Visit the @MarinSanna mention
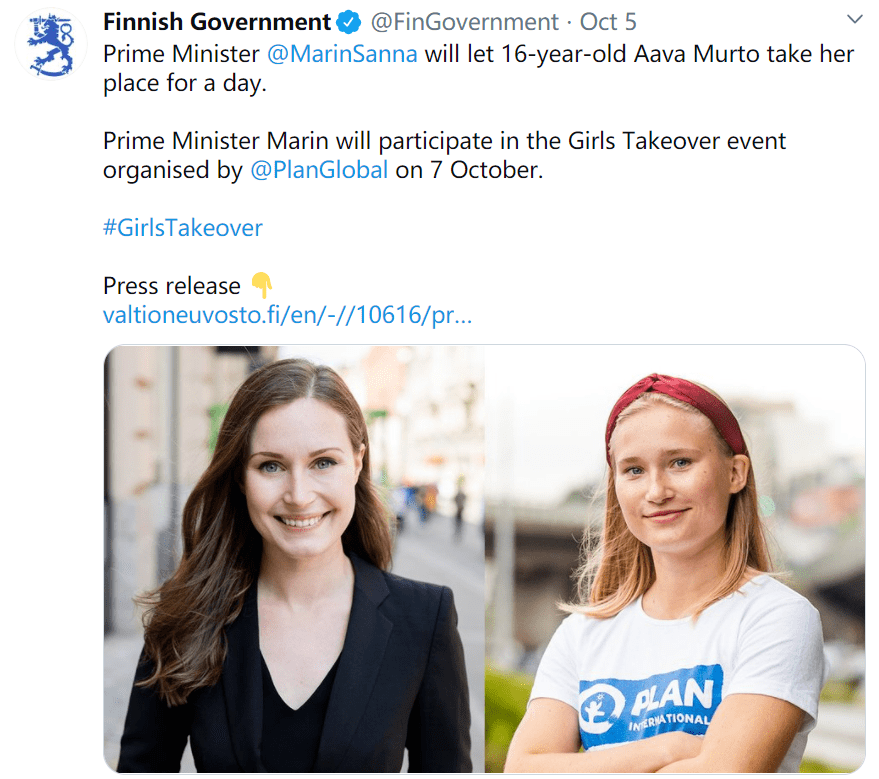 click(x=342, y=54)
